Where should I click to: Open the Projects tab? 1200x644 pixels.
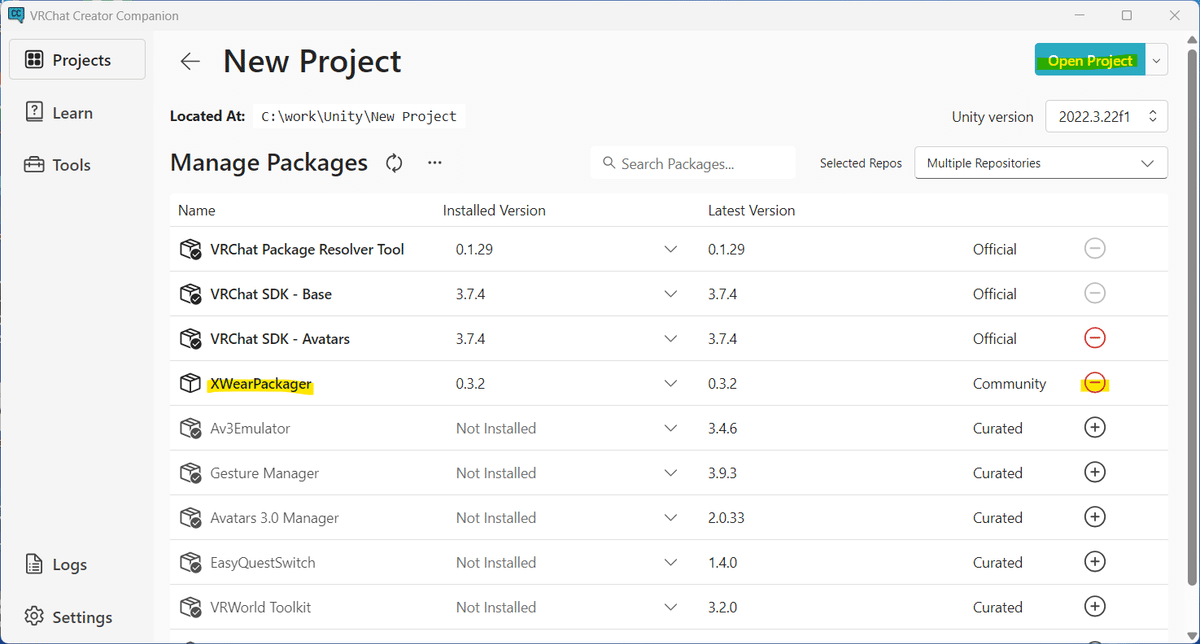click(x=78, y=60)
